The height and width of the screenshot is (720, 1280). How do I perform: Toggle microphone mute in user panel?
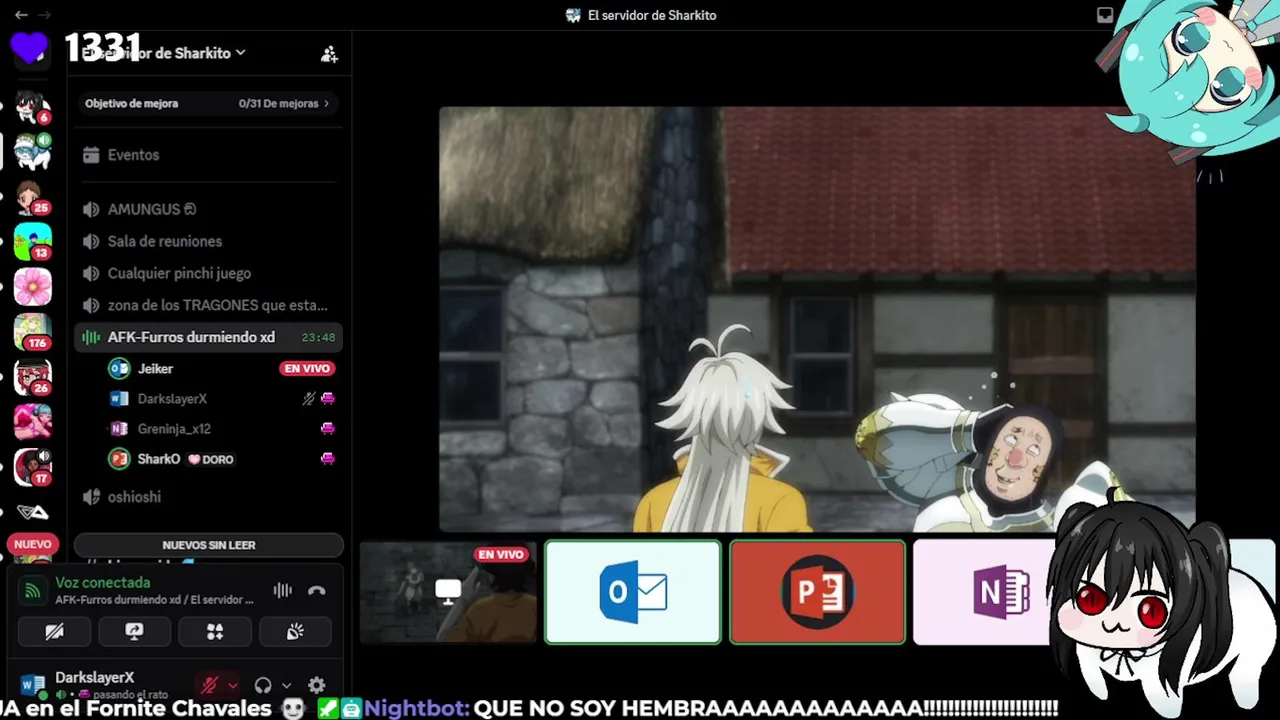pos(210,685)
